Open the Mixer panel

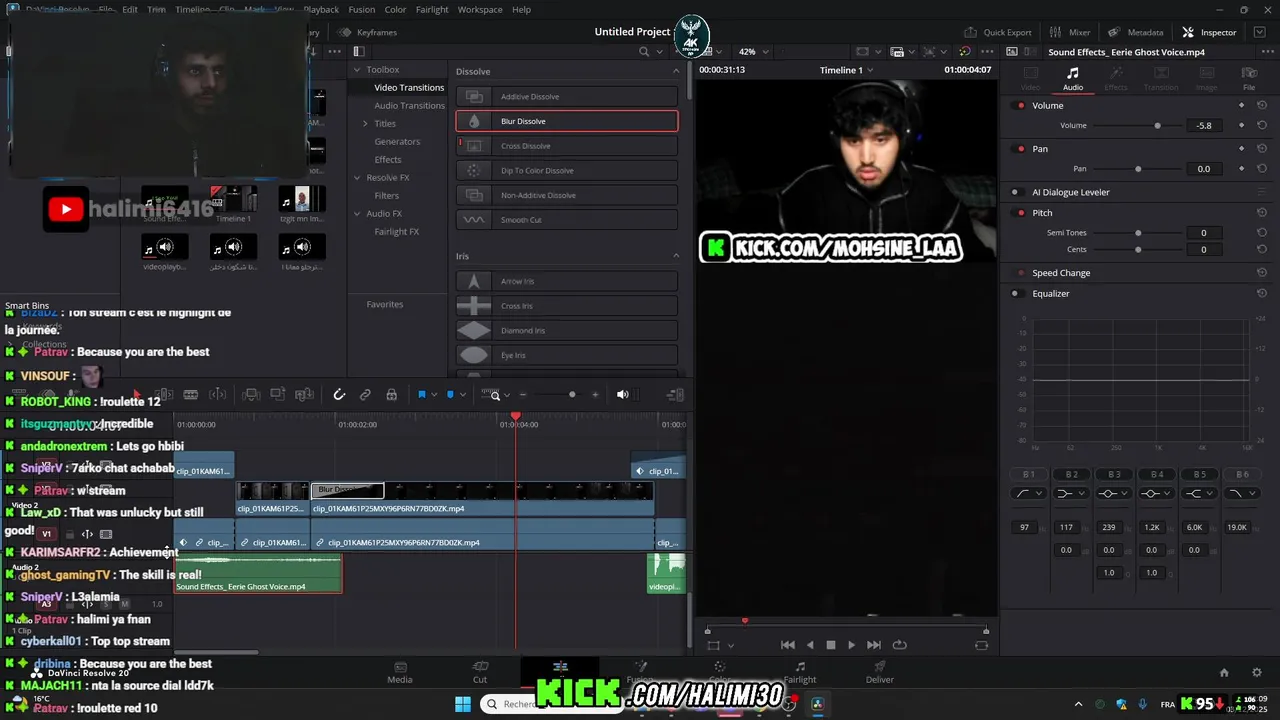point(1071,32)
